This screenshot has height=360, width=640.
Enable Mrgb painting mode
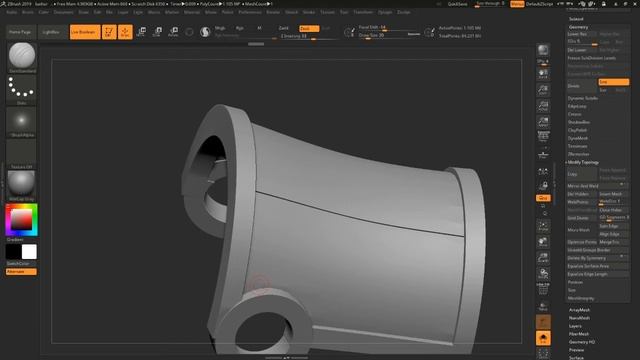(x=220, y=28)
